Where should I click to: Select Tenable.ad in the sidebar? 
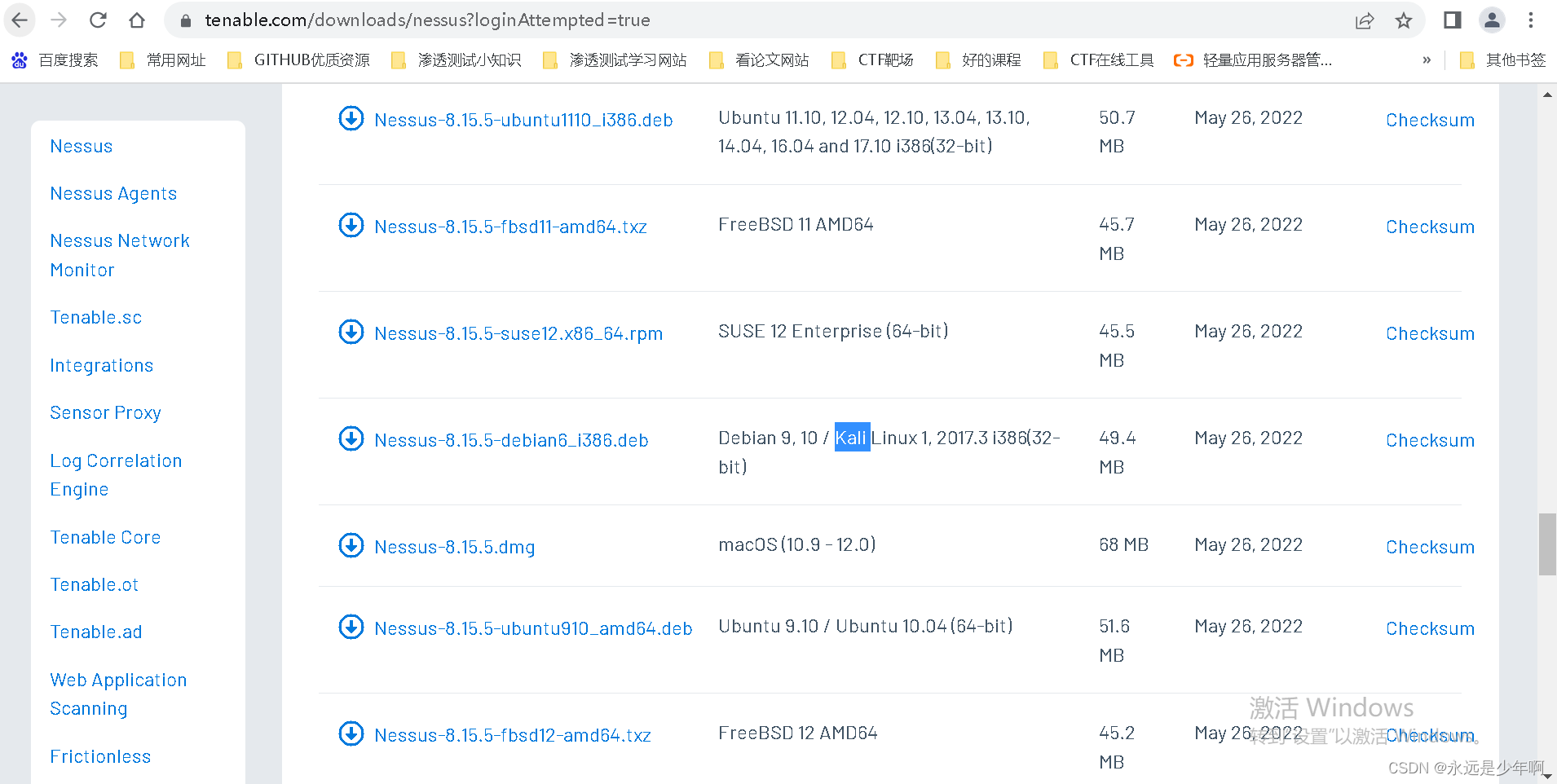coord(96,632)
